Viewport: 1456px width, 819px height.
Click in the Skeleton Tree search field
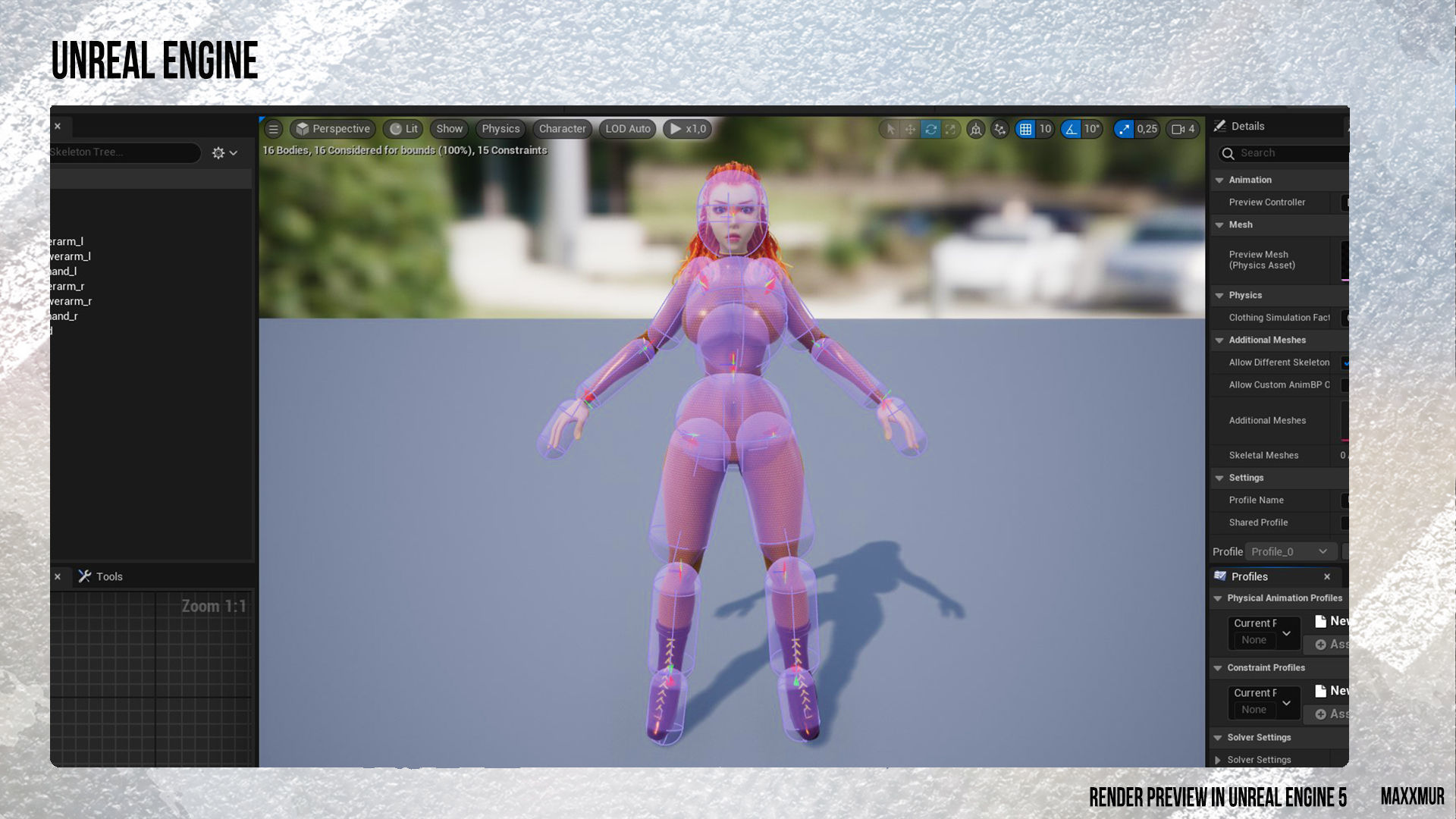pyautogui.click(x=125, y=152)
